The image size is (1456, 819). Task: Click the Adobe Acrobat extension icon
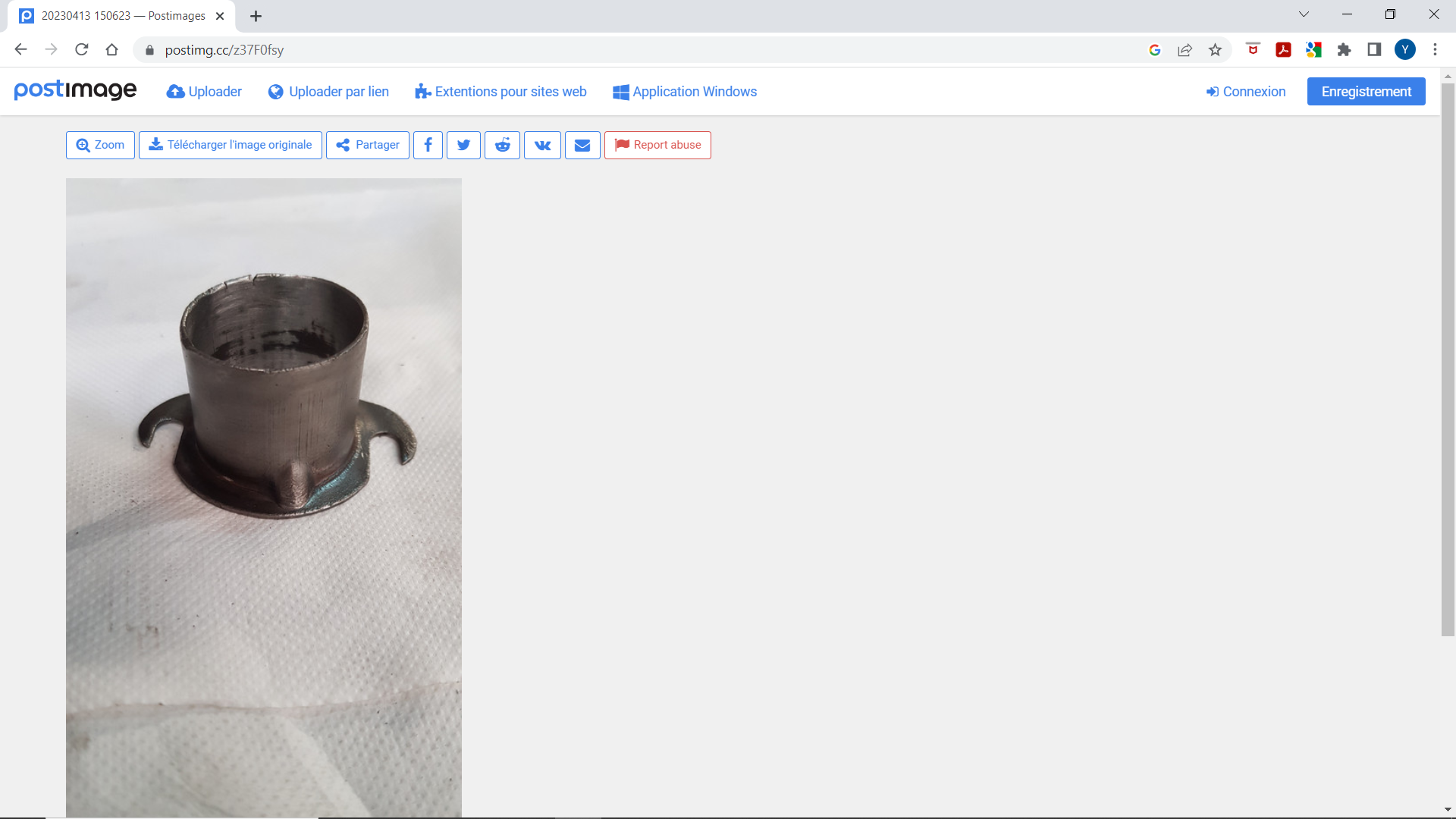coord(1283,50)
